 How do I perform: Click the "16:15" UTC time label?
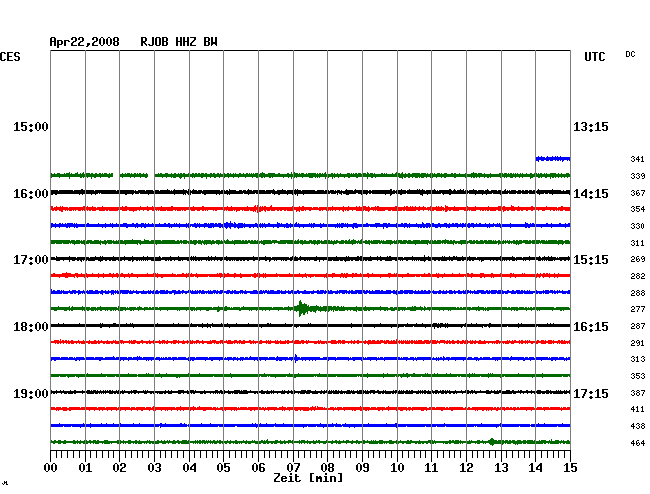click(x=591, y=327)
